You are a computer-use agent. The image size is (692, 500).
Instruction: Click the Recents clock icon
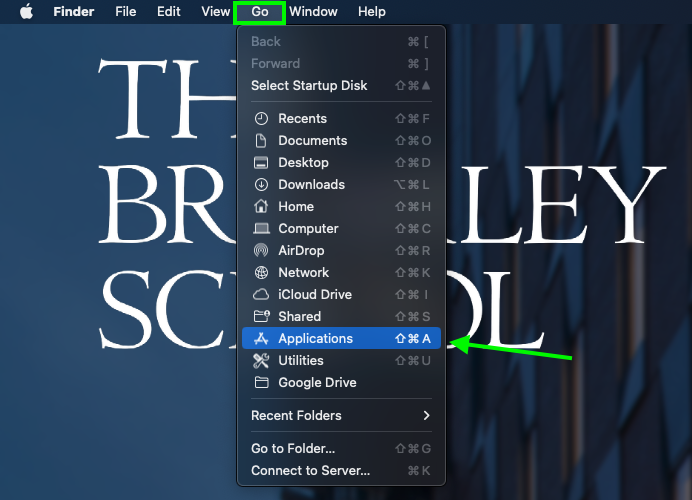click(x=261, y=118)
